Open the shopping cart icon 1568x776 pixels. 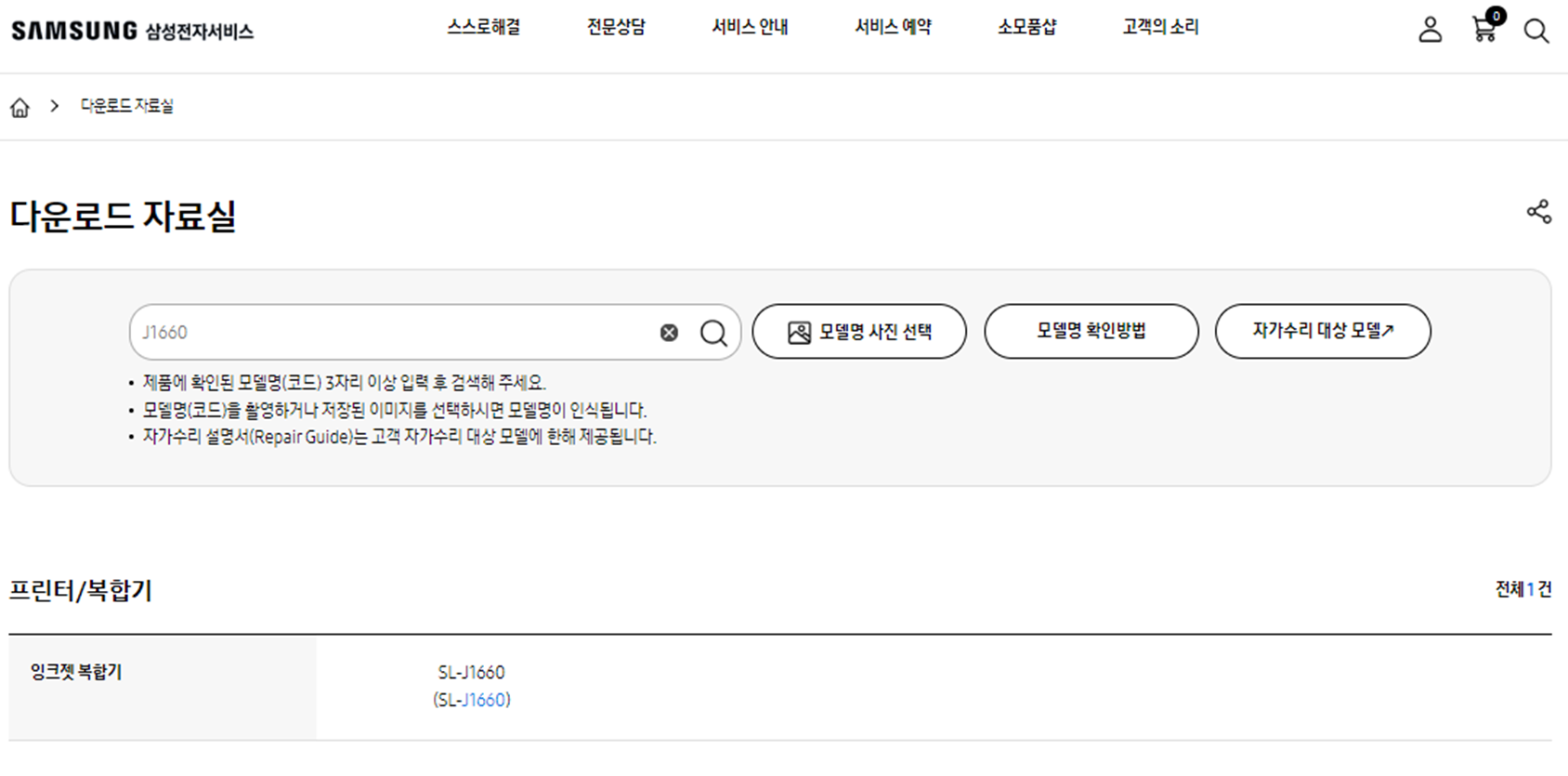1483,31
